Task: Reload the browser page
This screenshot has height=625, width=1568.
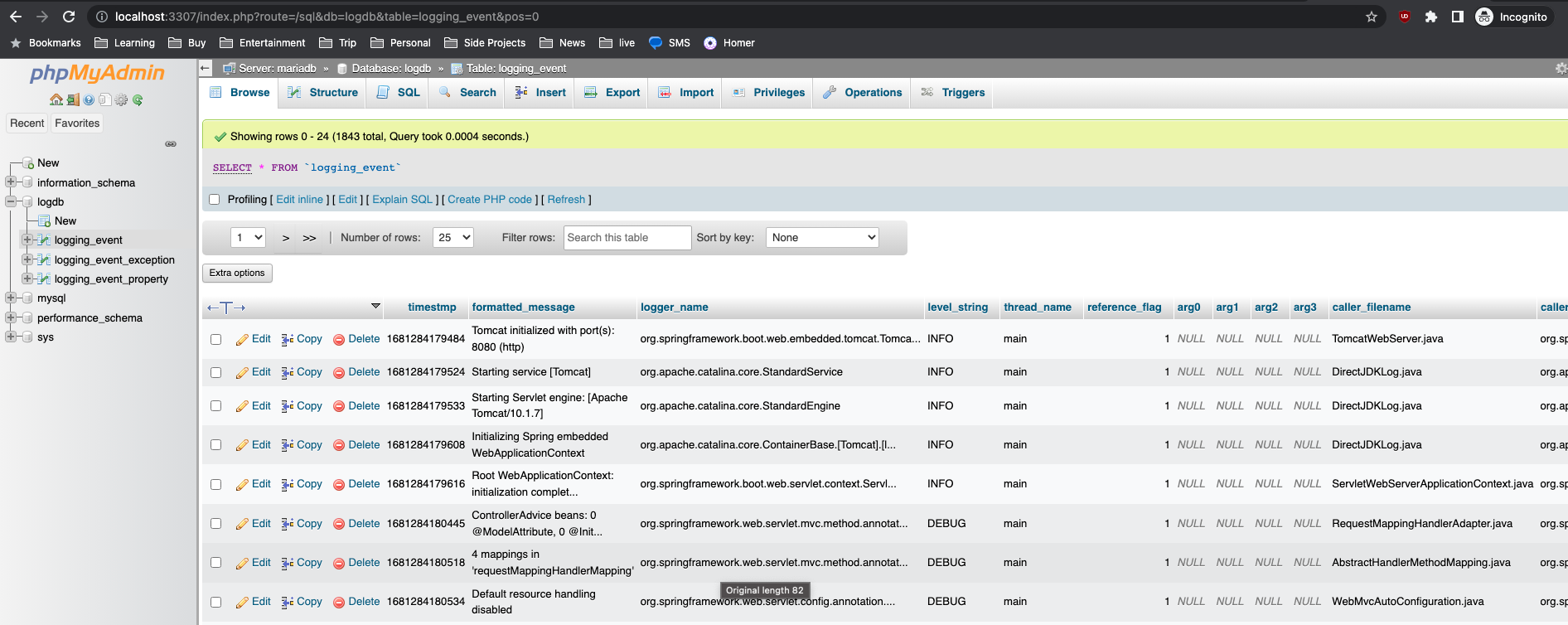Action: [x=69, y=17]
